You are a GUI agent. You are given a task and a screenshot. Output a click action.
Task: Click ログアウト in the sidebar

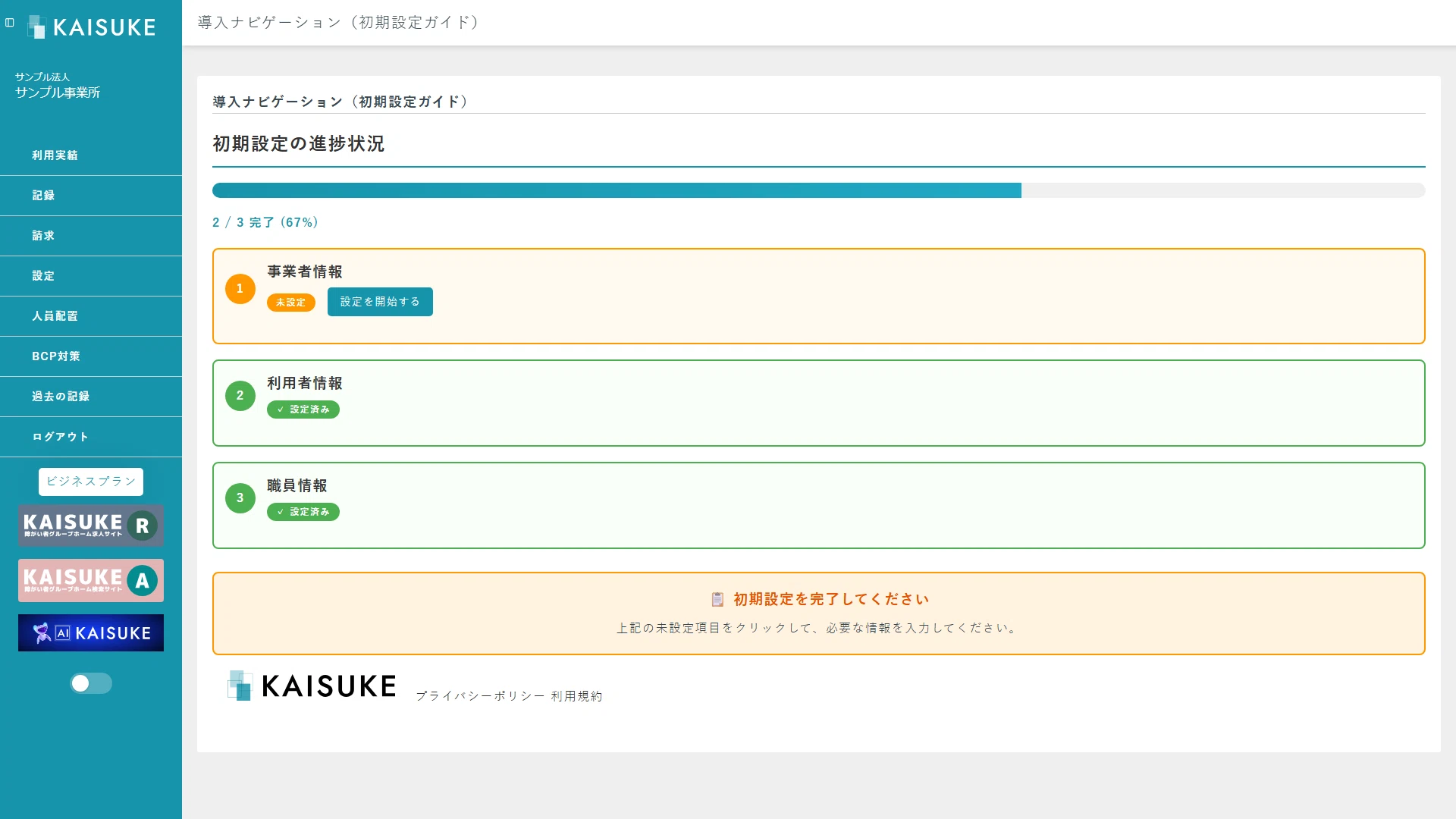[x=91, y=437]
